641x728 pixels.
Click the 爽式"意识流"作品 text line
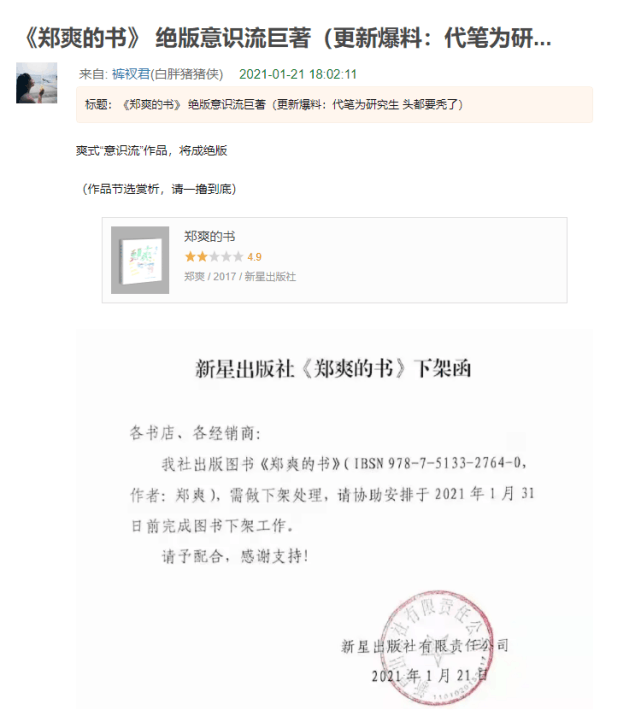(151, 150)
